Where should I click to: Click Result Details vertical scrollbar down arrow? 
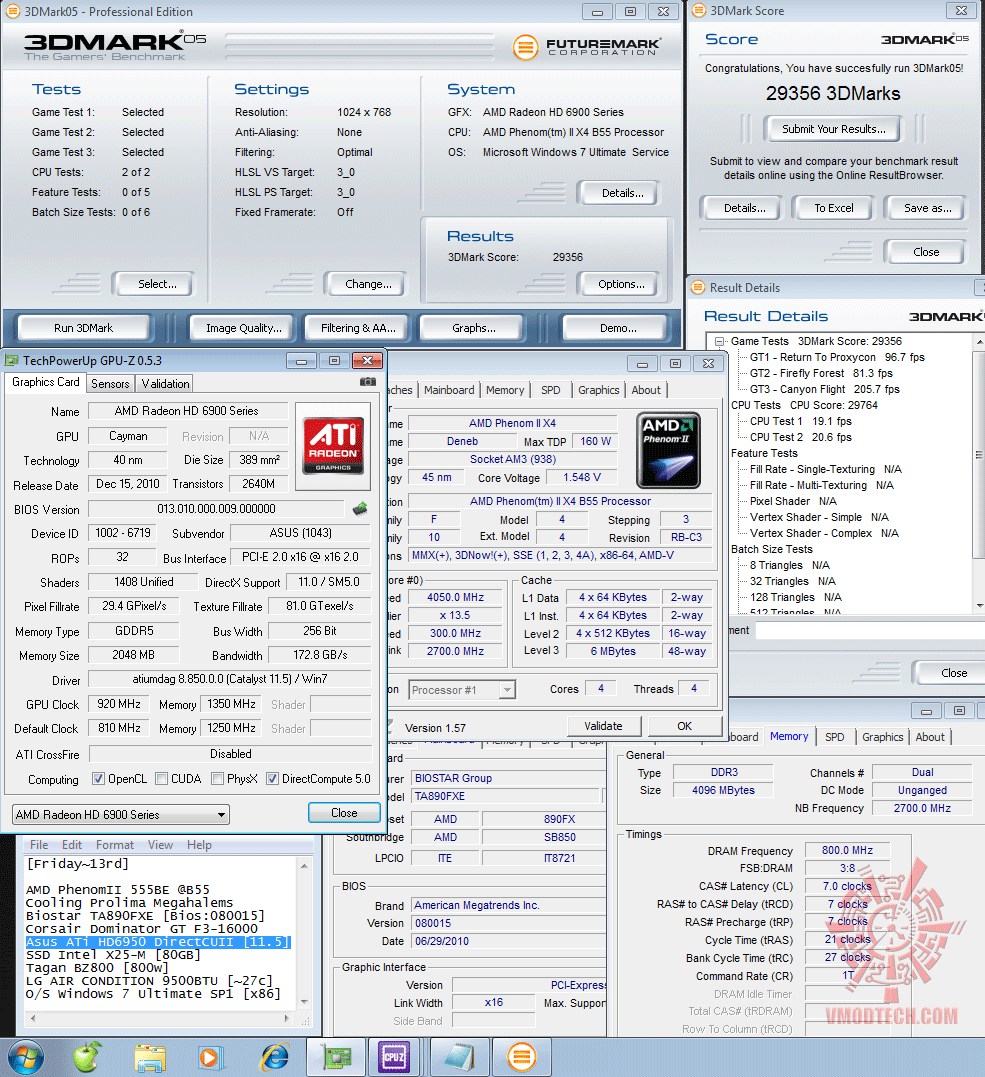[979, 605]
